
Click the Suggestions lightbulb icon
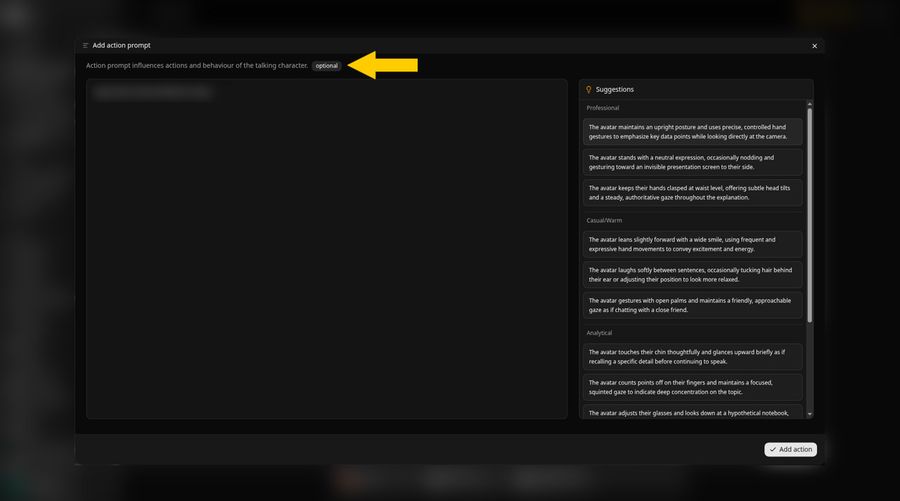coord(588,90)
